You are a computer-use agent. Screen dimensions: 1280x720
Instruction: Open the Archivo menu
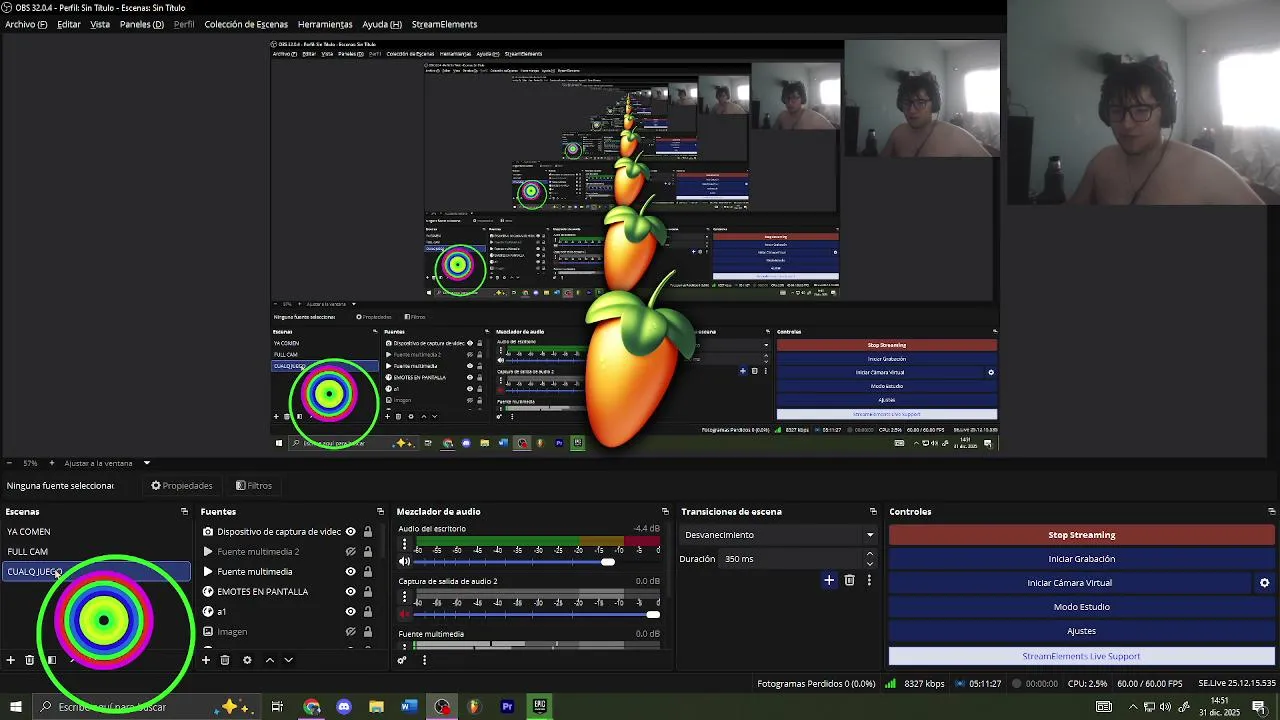26,24
